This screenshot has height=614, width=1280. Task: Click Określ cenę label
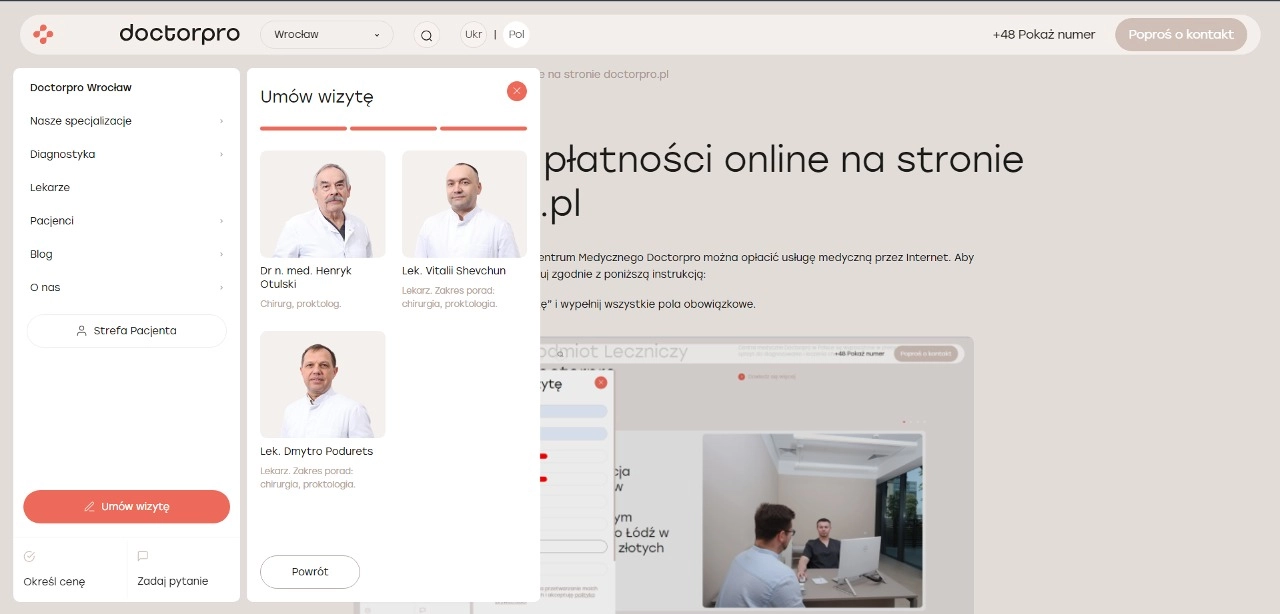[54, 581]
